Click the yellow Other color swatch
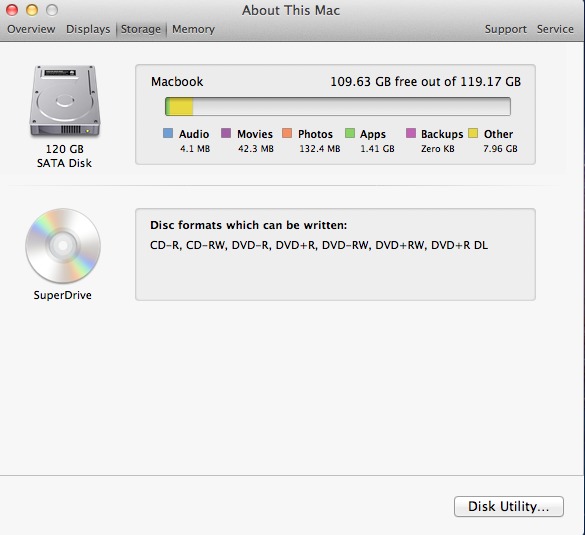Viewport: 585px width, 535px height. click(x=473, y=133)
